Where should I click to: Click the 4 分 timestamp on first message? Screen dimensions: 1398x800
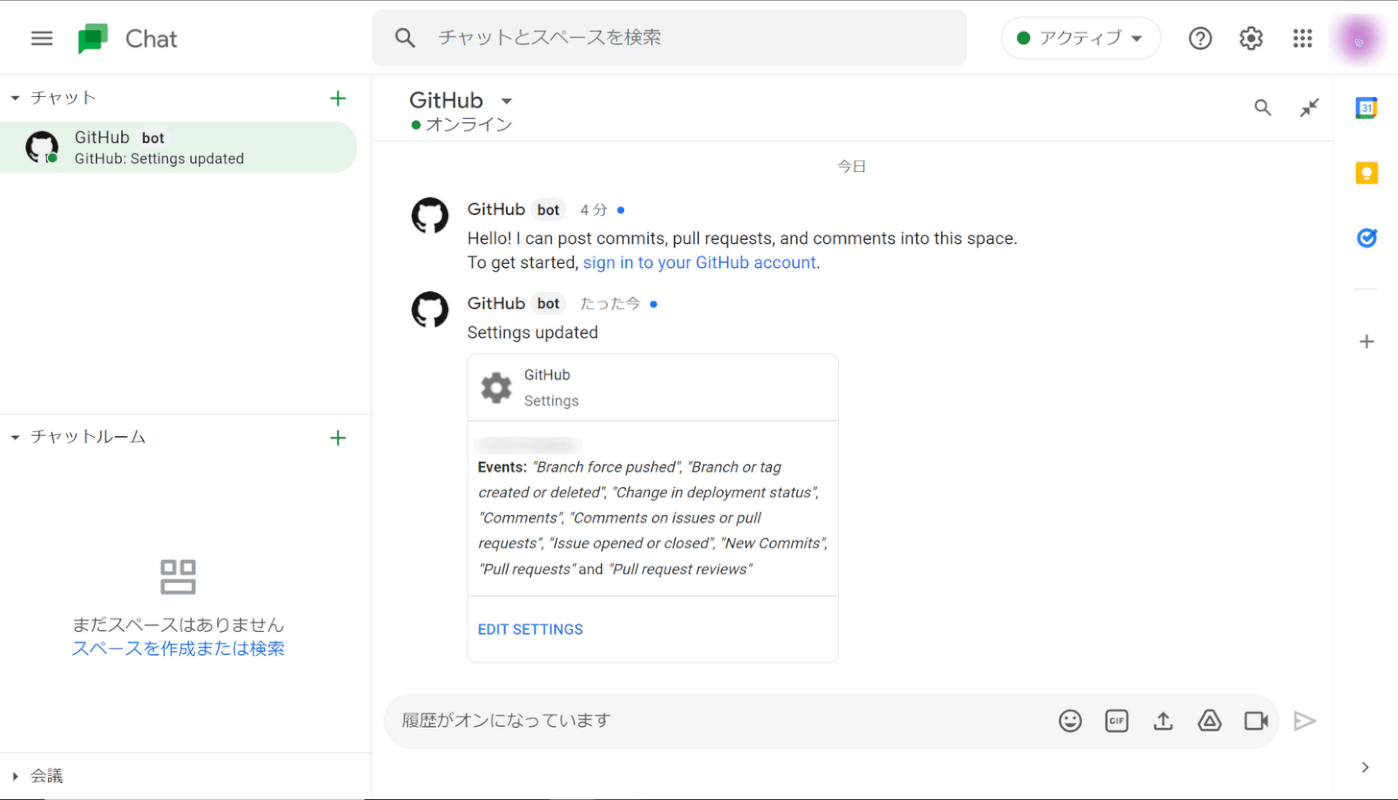[594, 210]
